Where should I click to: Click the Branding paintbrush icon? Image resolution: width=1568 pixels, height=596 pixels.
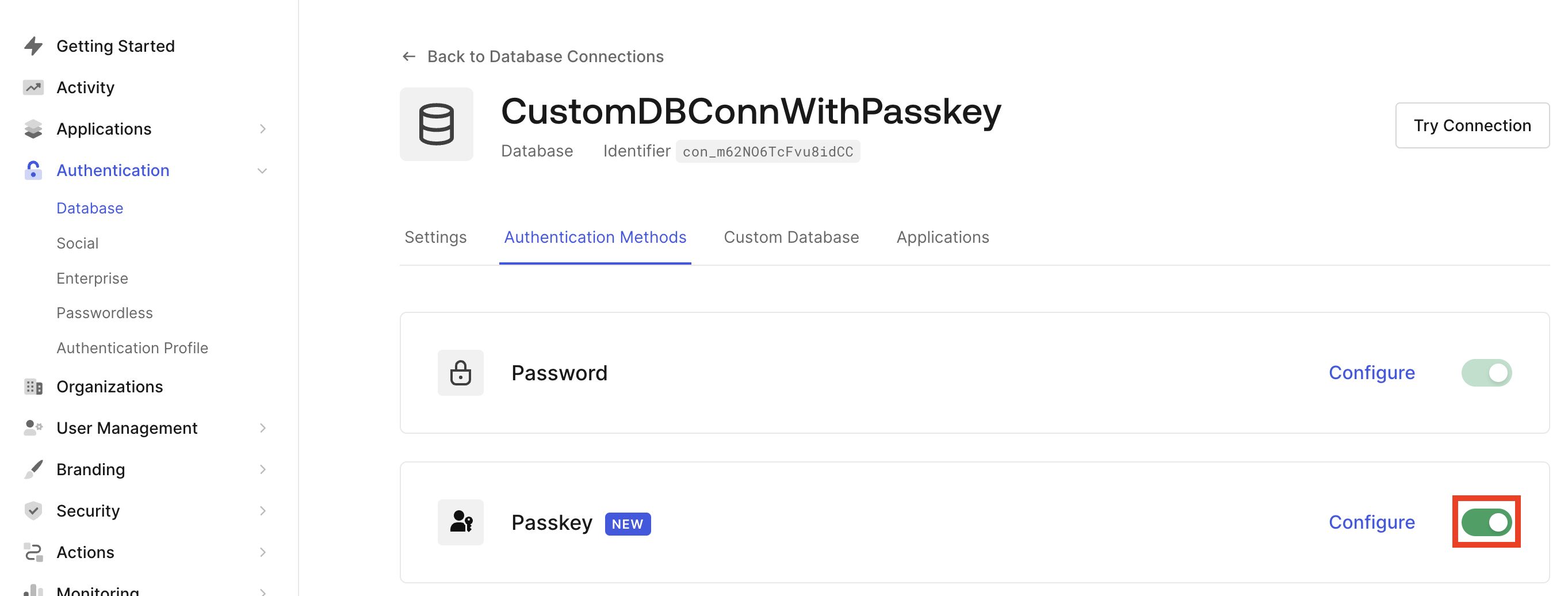coord(33,469)
